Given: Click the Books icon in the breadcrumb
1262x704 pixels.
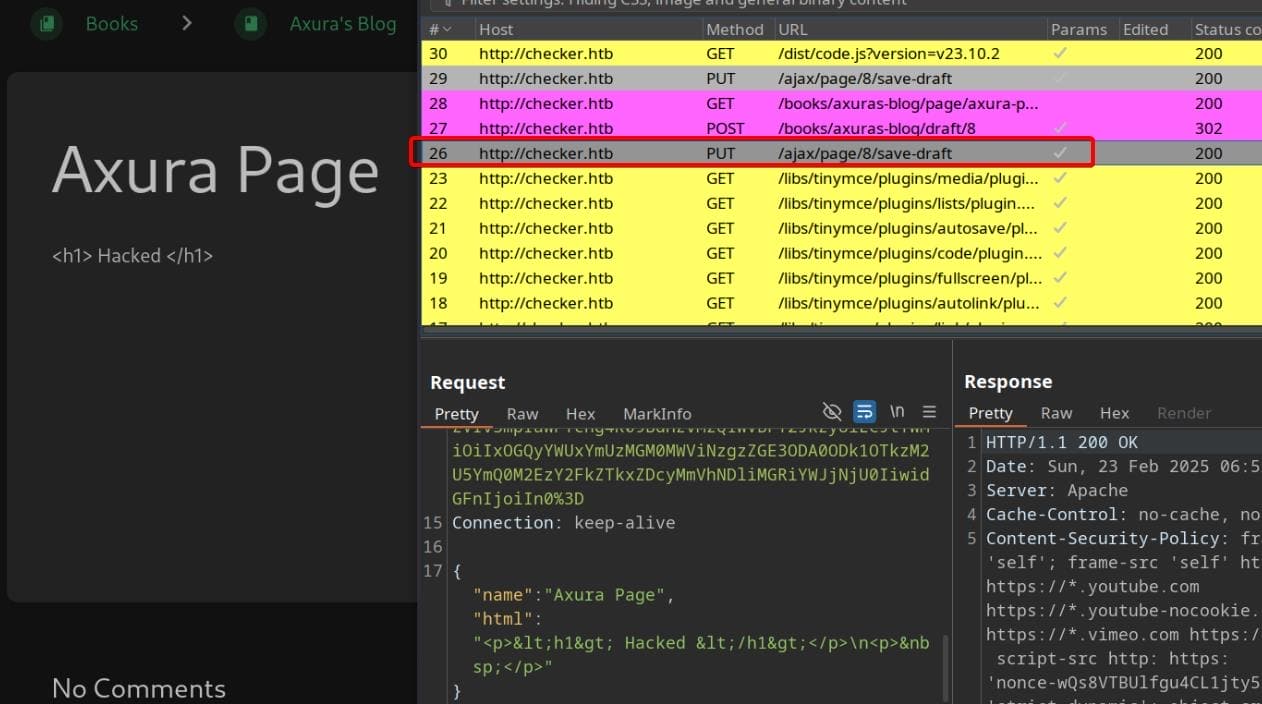Looking at the screenshot, I should click(x=46, y=23).
